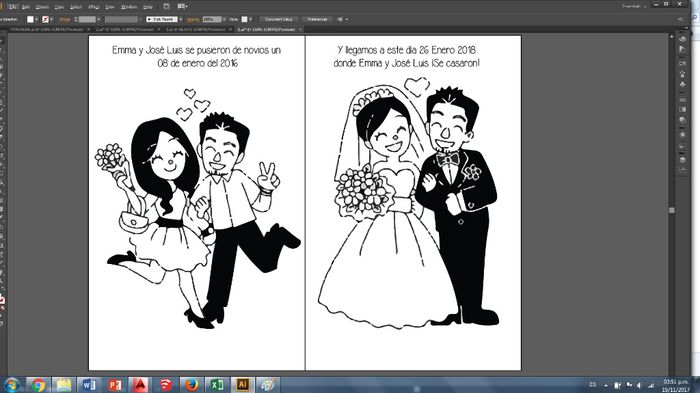
Task: Open the Fill swatch dropdown arrow
Action: pyautogui.click(x=36, y=19)
